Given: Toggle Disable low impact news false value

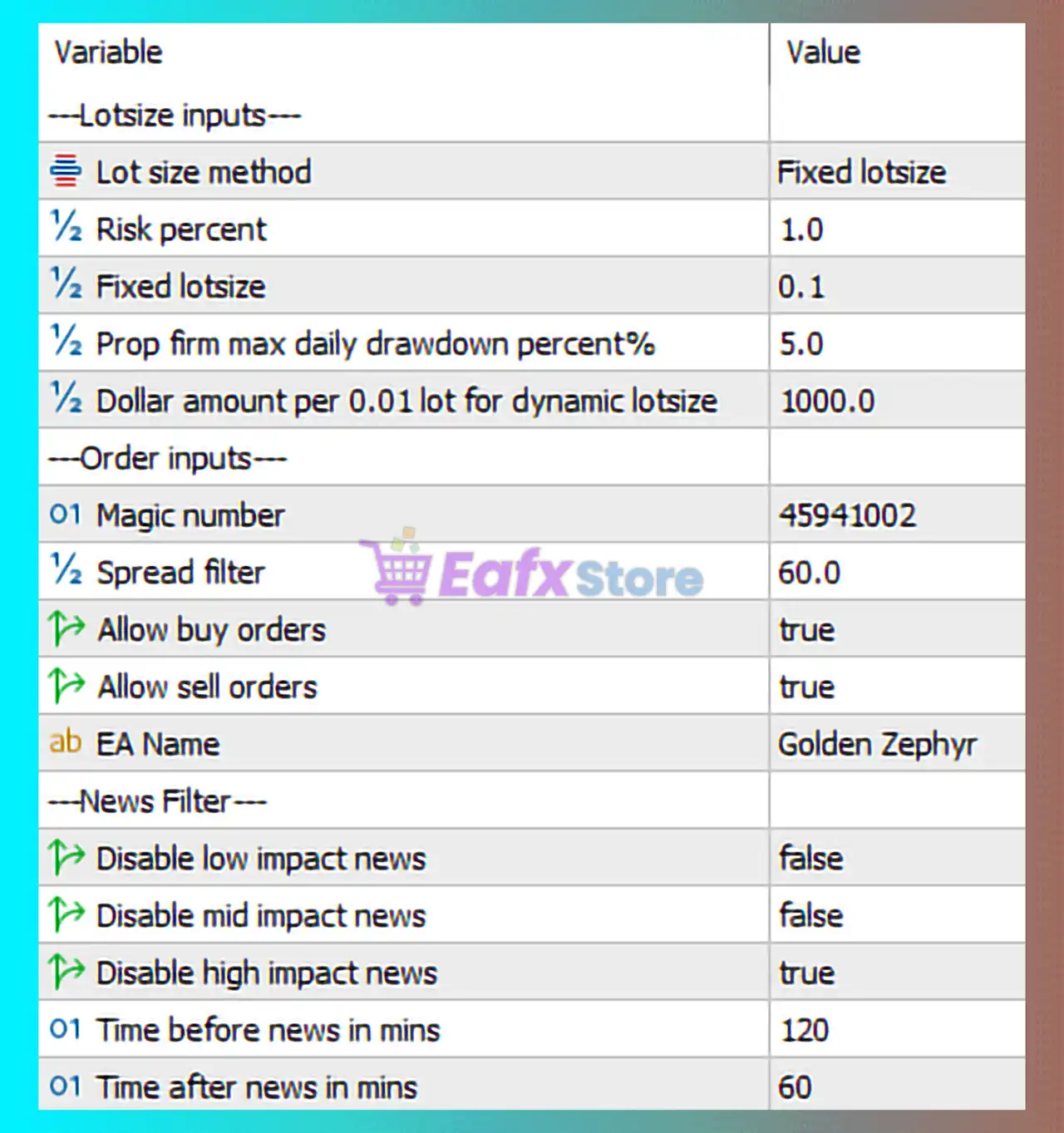Looking at the screenshot, I should (x=810, y=859).
